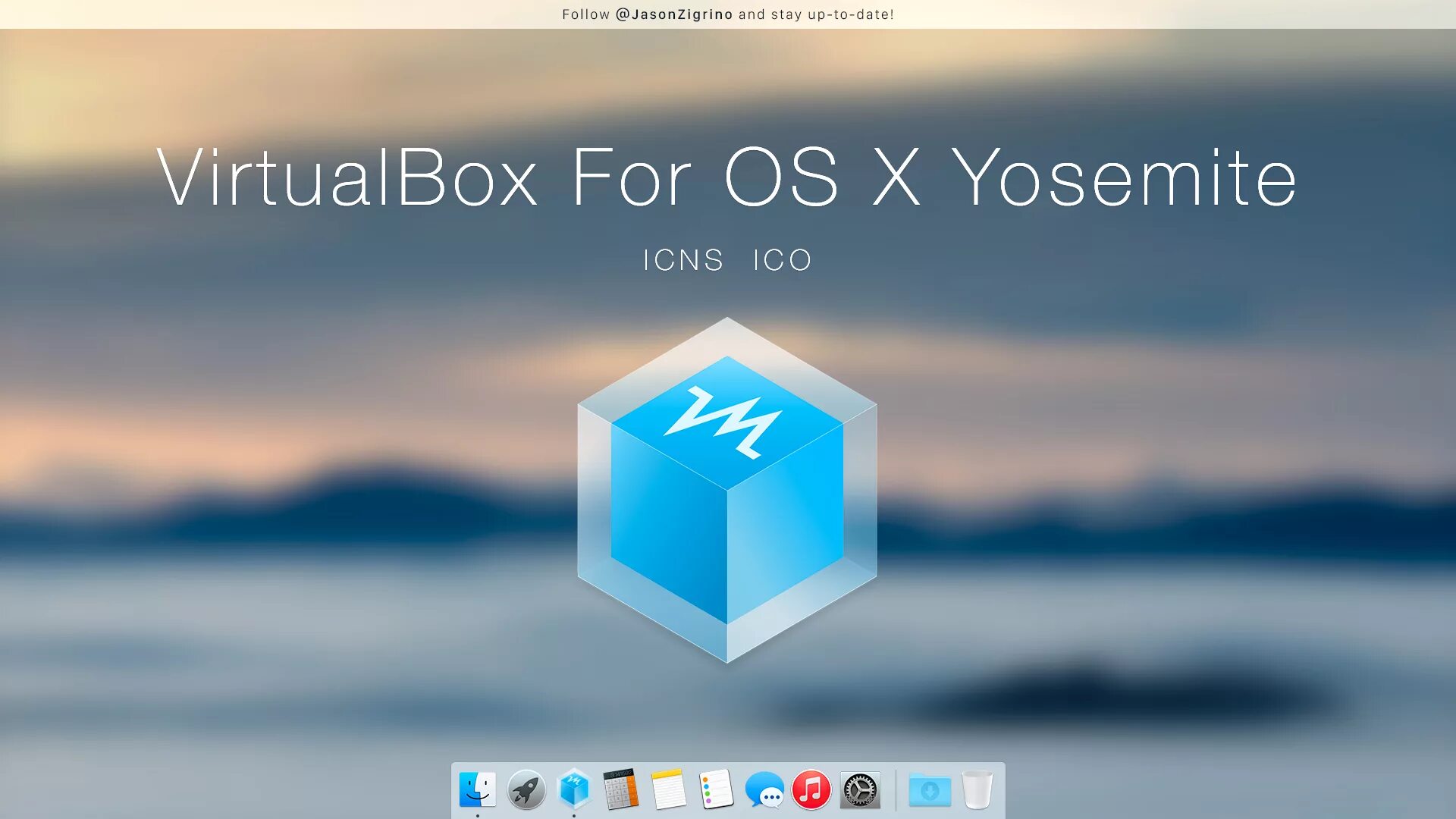The image size is (1456, 819).
Task: Click the large VirtualBox cube artwork
Action: click(727, 490)
